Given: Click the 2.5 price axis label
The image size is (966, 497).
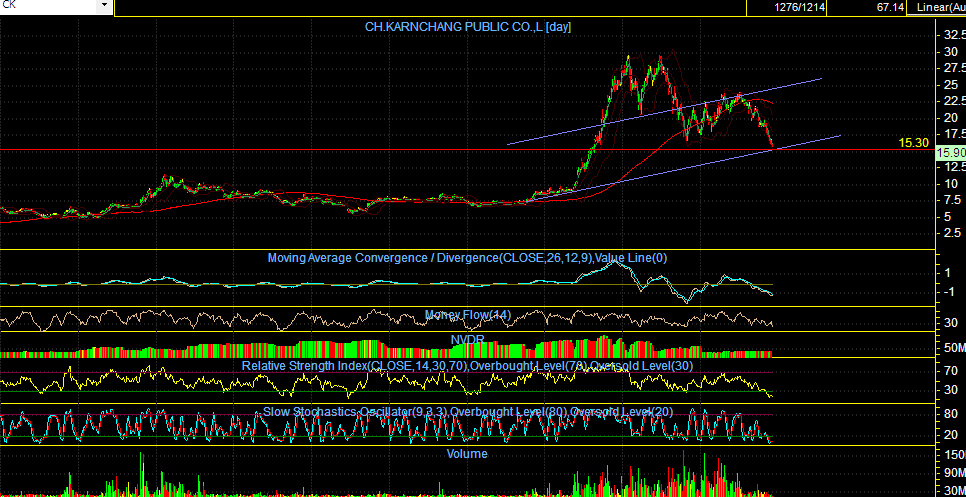Looking at the screenshot, I should [954, 233].
